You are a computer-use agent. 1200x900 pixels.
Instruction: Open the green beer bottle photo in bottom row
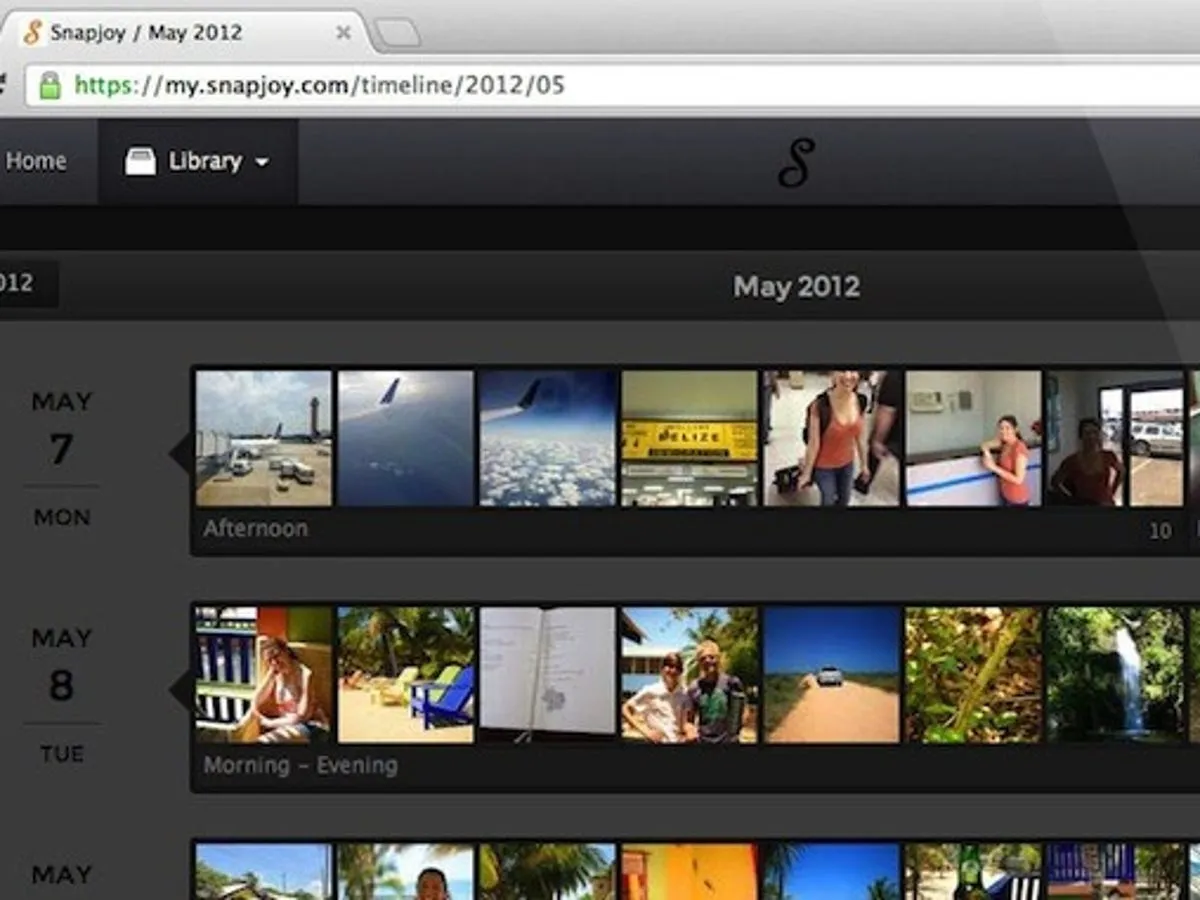click(x=974, y=872)
